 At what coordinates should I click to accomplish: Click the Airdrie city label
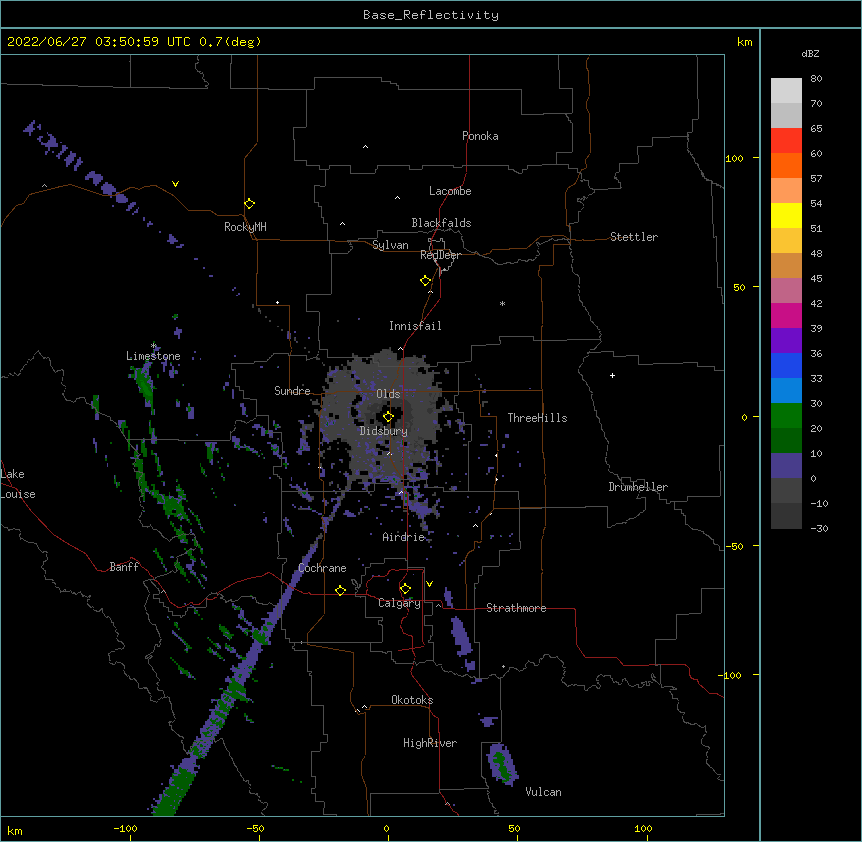404,537
